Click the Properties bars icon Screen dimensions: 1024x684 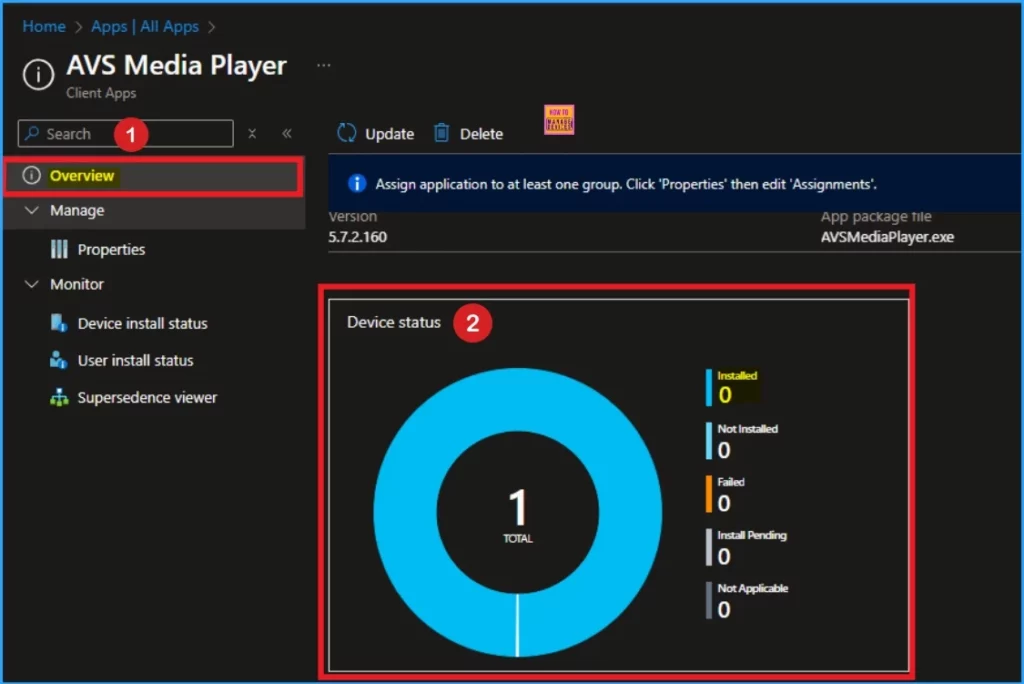[x=59, y=249]
